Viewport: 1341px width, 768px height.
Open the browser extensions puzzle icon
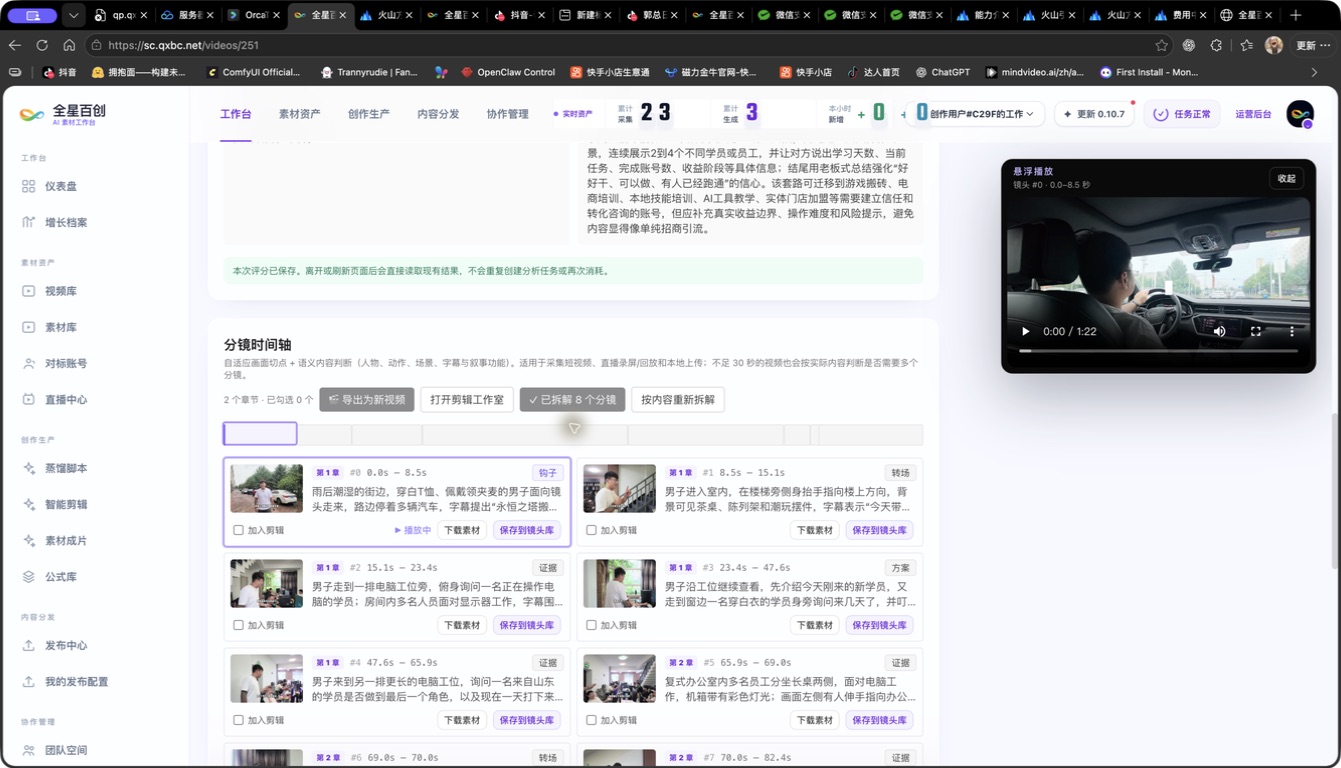tap(1216, 45)
